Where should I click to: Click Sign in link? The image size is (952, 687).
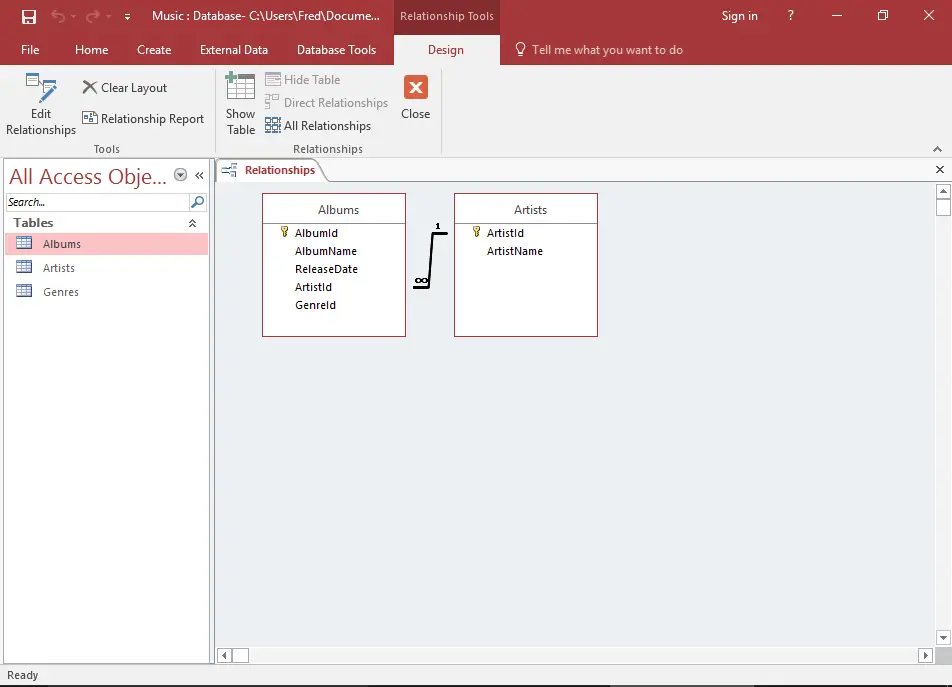[739, 16]
